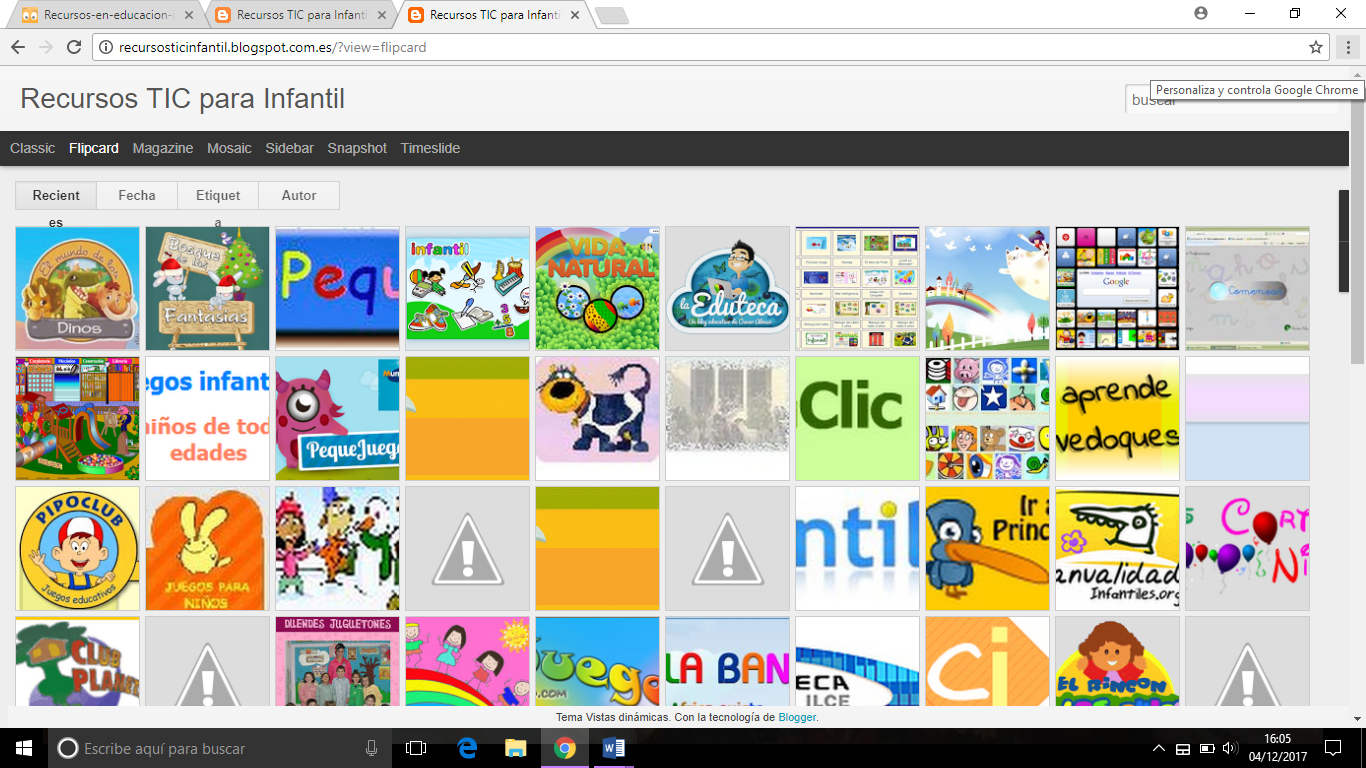Click the browser reload page icon

coord(73,47)
